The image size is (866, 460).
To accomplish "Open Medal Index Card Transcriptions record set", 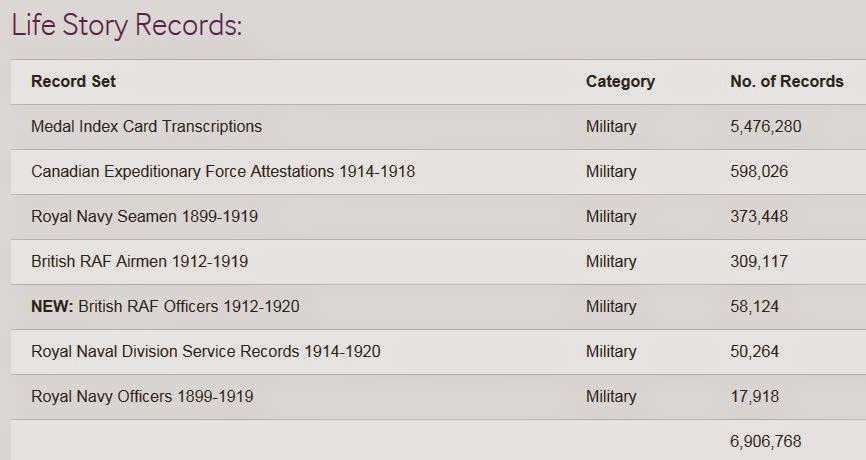I will 146,127.
